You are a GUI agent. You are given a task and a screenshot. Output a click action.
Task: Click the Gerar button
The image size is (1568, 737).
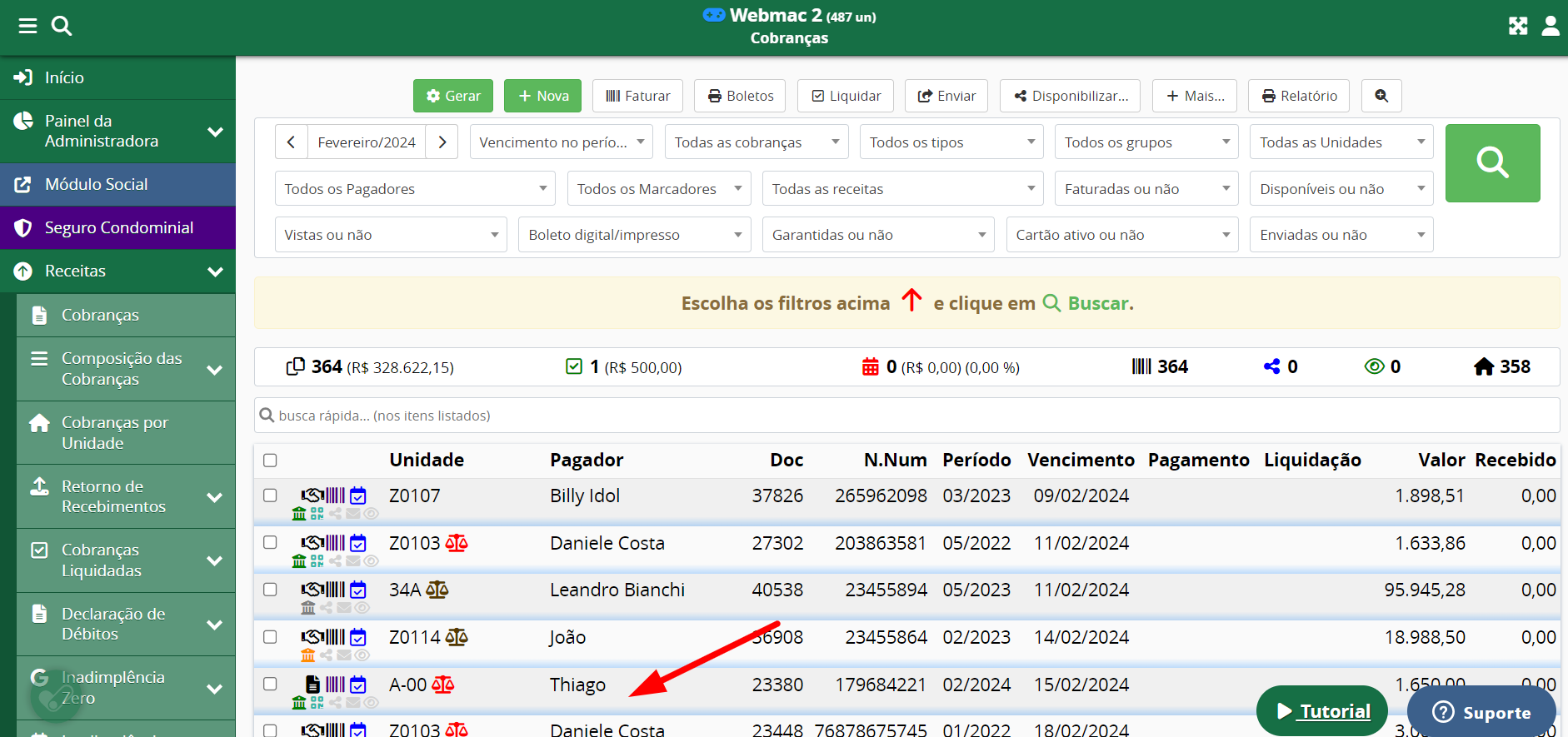(x=453, y=96)
